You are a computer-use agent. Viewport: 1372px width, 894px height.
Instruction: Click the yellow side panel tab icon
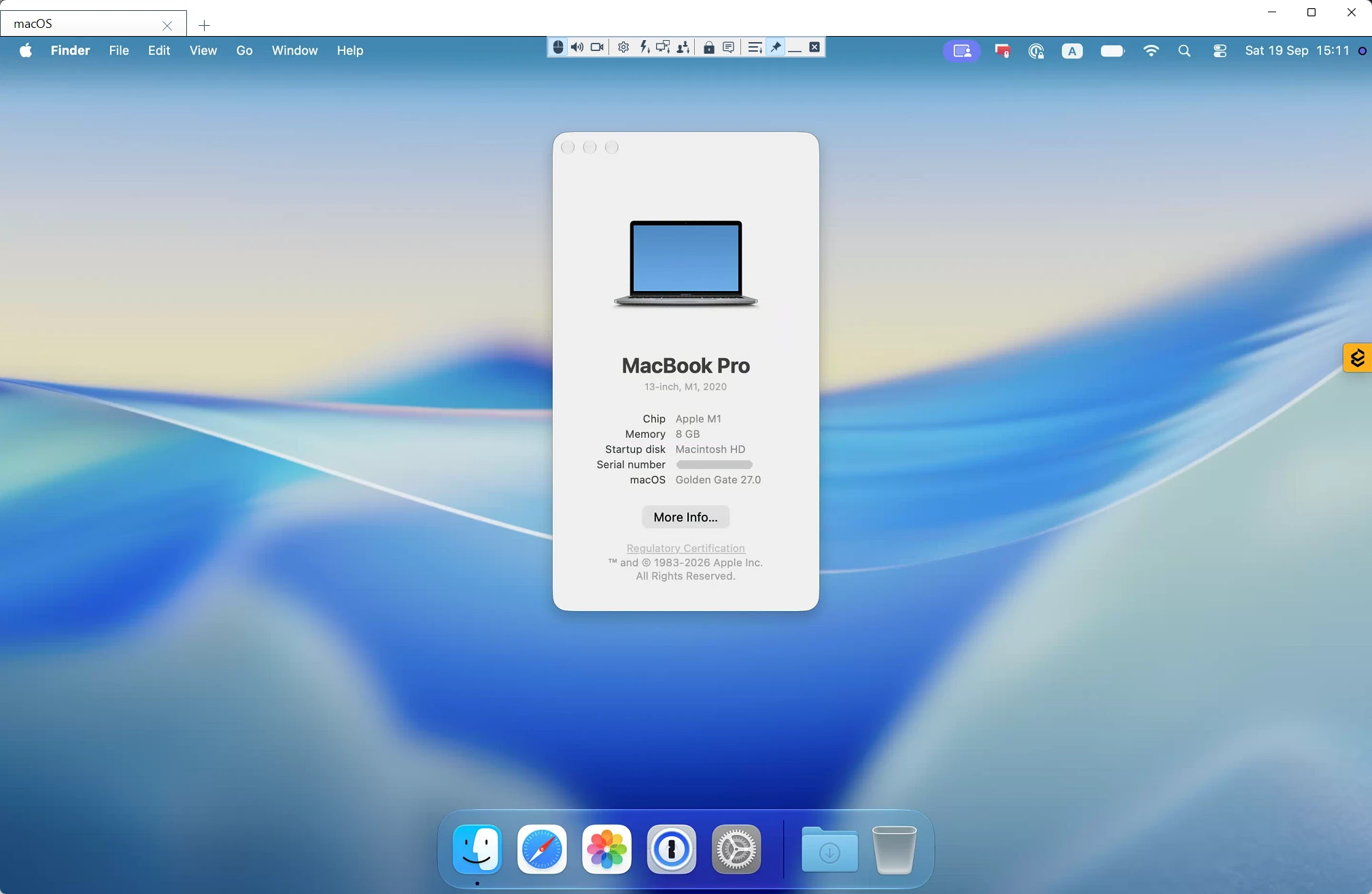(x=1357, y=358)
